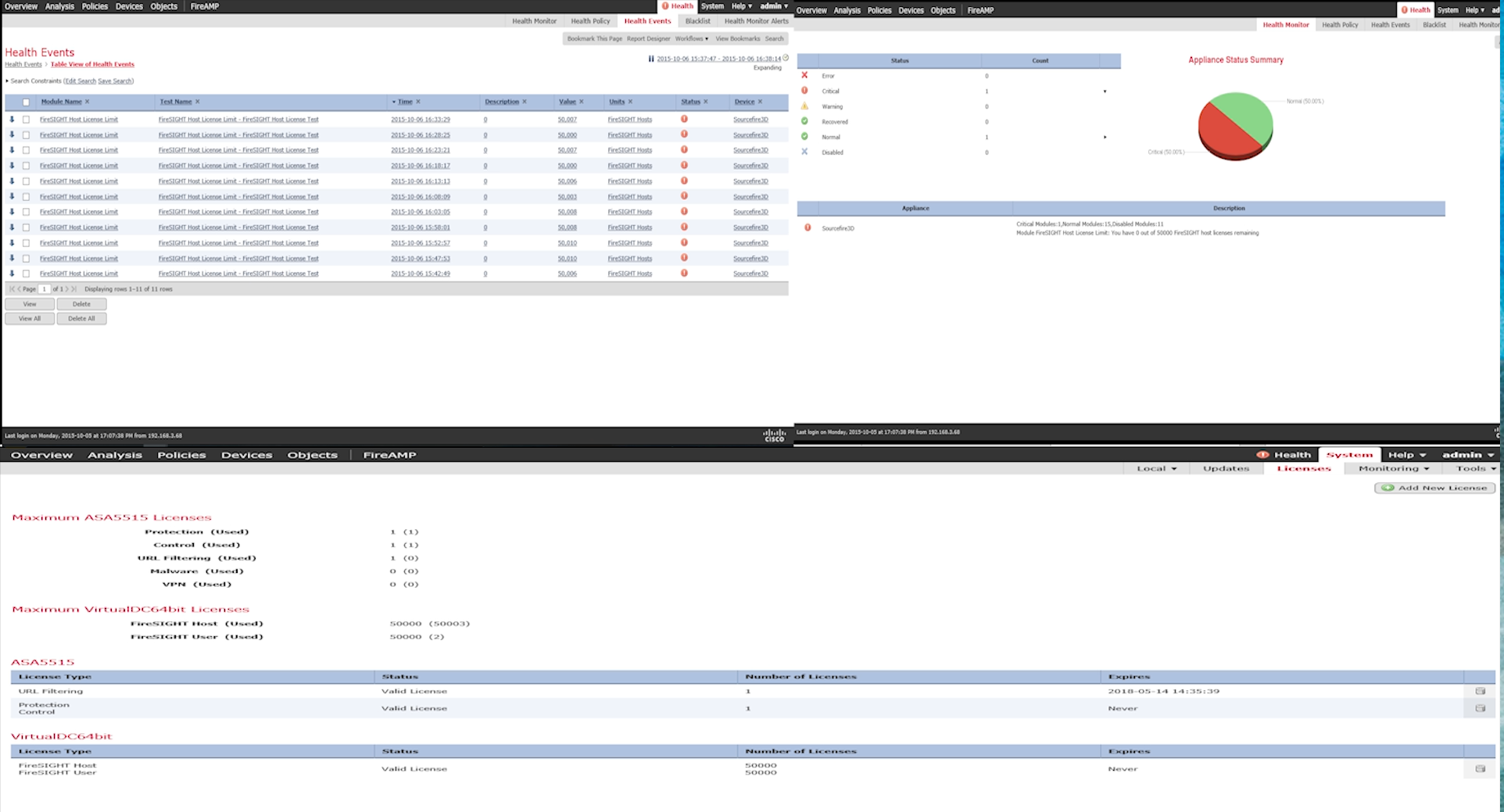
Task: Expand the Critical count disclosure triangle
Action: [x=1105, y=91]
